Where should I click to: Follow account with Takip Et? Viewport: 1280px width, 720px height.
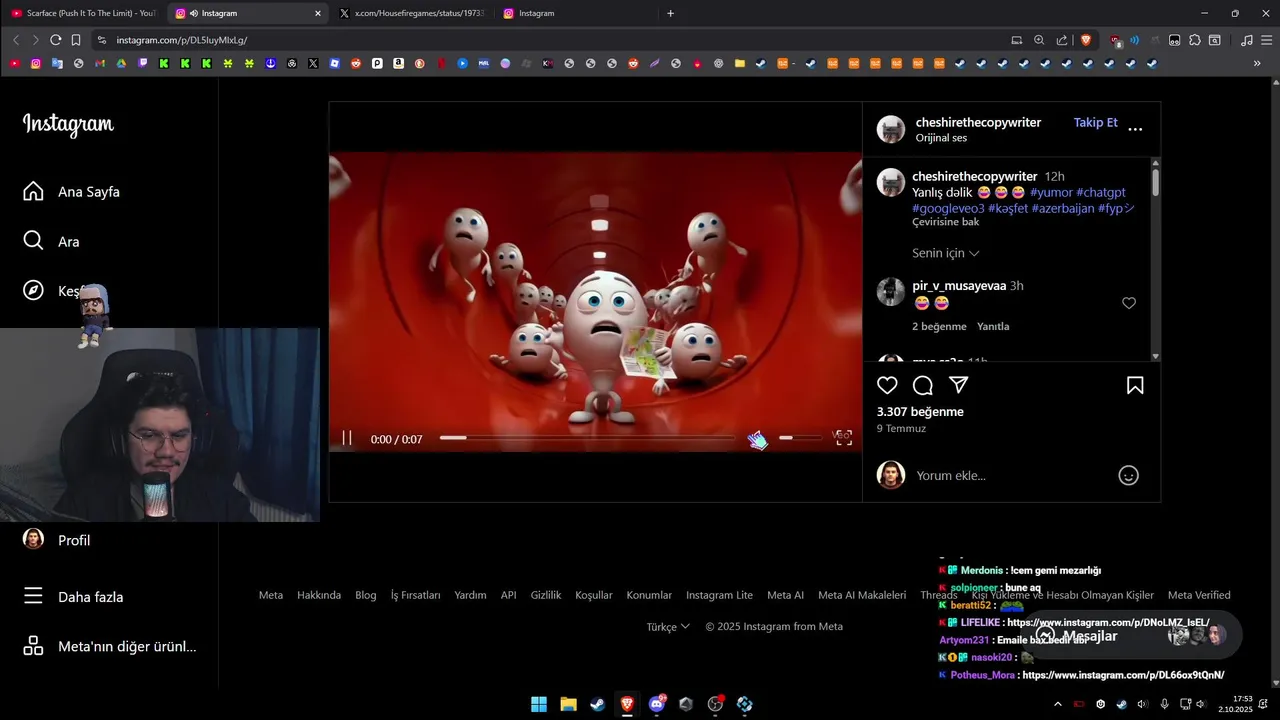(x=1096, y=122)
